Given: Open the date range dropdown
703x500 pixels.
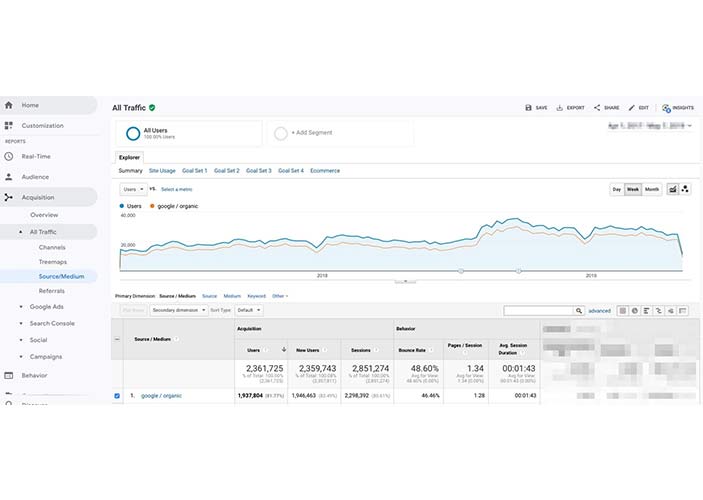Looking at the screenshot, I should pos(650,126).
